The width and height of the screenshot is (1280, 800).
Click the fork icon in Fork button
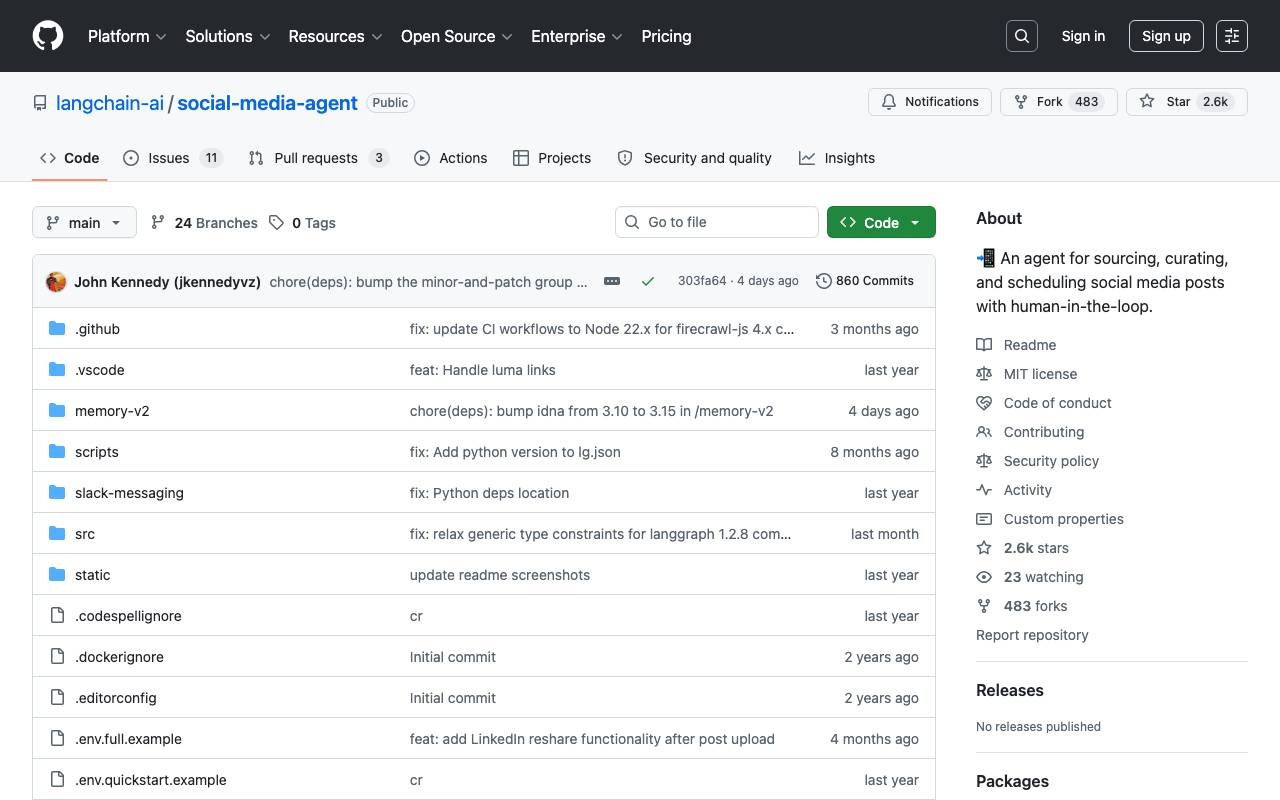point(1021,102)
